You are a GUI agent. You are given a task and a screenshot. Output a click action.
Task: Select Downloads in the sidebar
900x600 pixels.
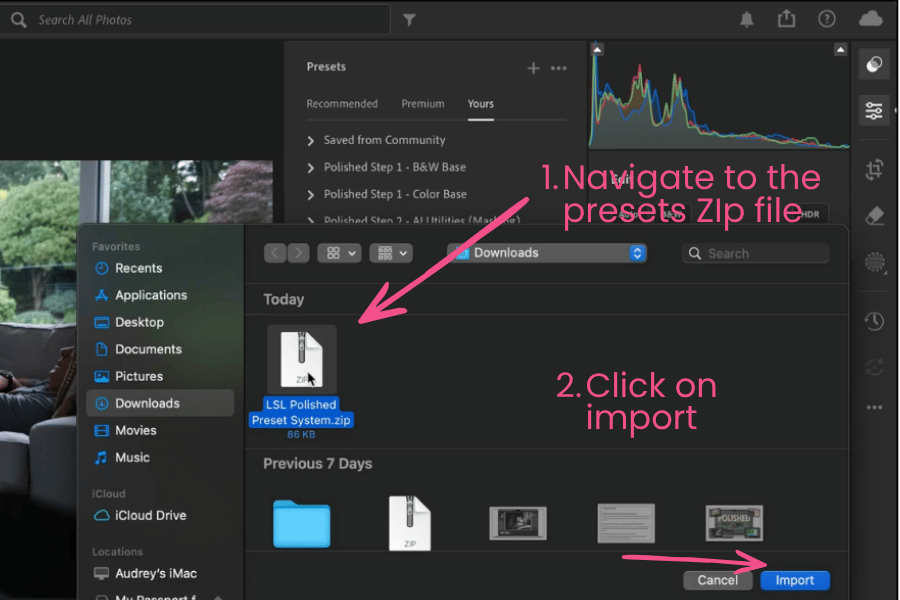(160, 403)
